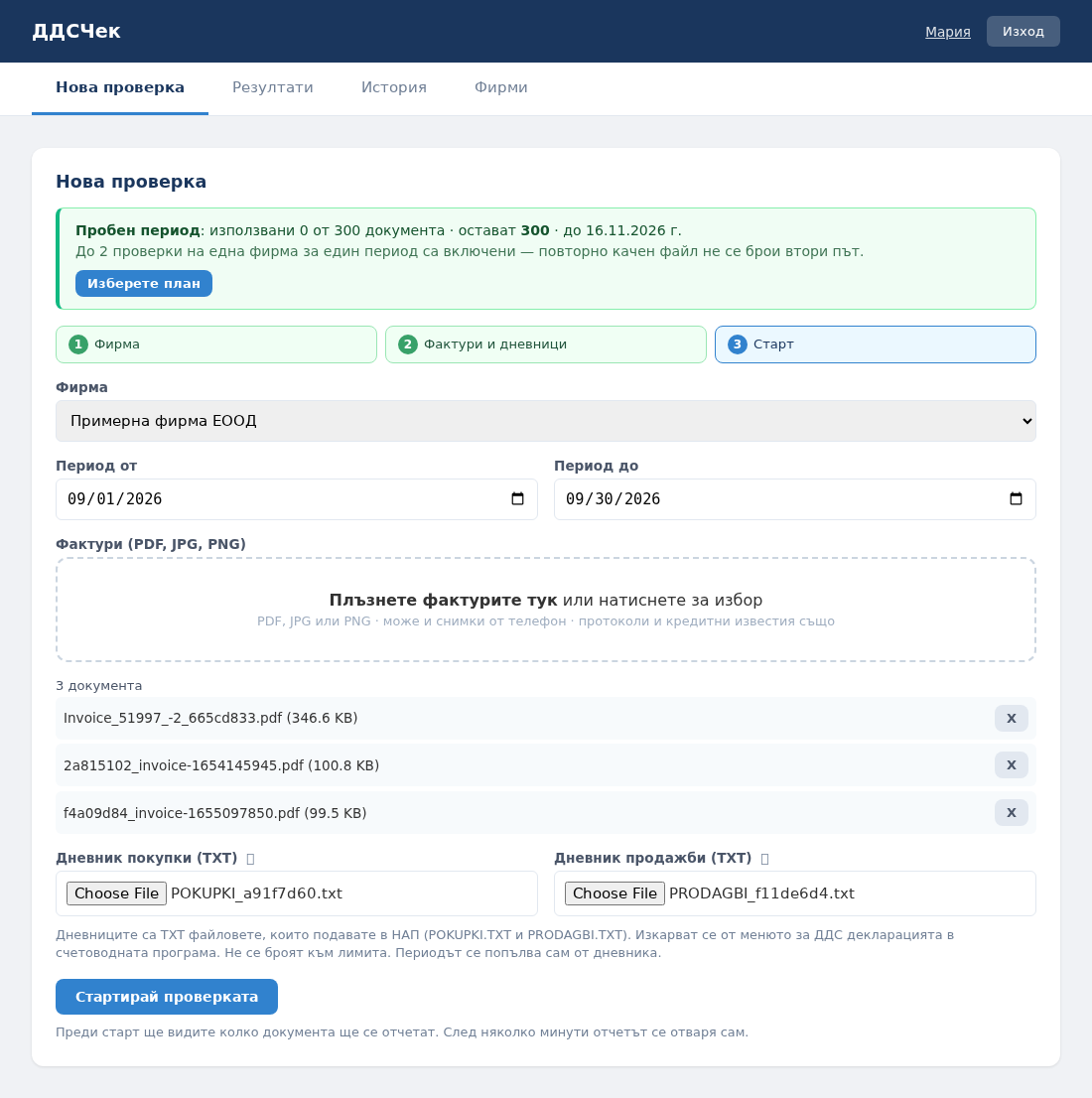This screenshot has width=1092, height=1098.
Task: Open the Резултати tab
Action: click(272, 87)
